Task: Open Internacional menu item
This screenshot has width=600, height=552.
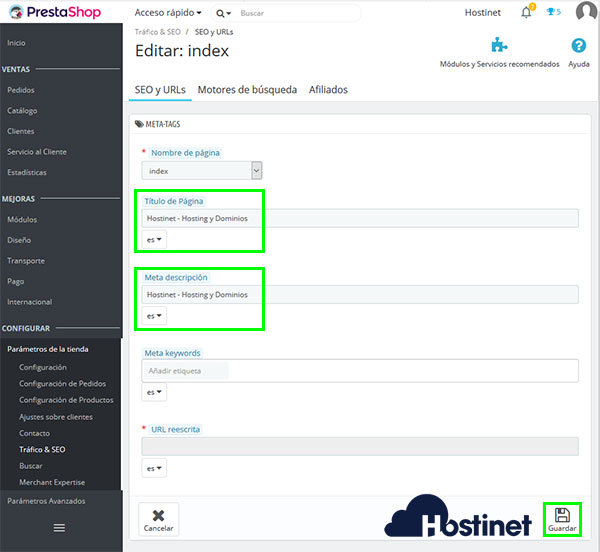Action: 29,302
